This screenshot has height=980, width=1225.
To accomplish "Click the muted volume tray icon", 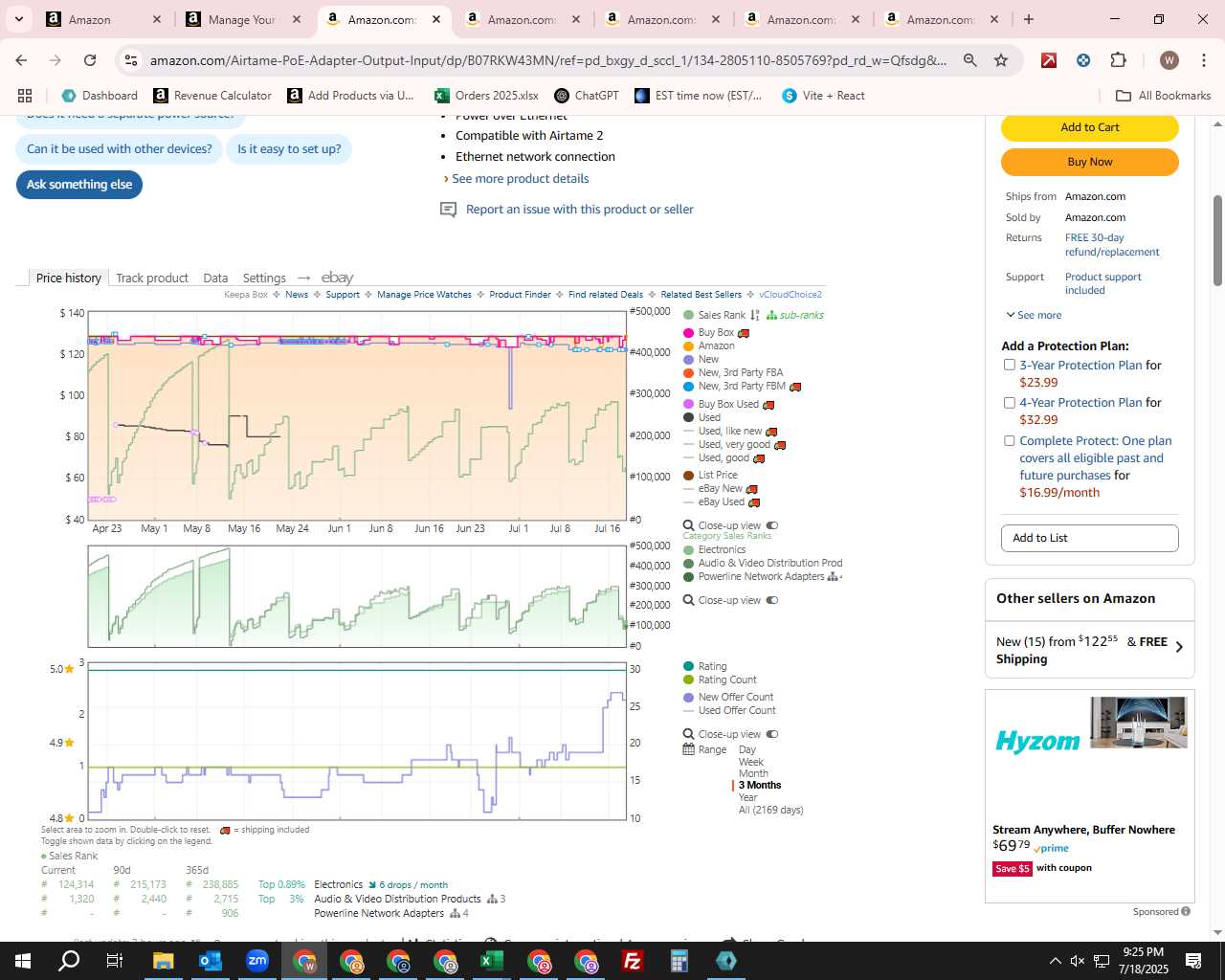I will (x=1078, y=961).
